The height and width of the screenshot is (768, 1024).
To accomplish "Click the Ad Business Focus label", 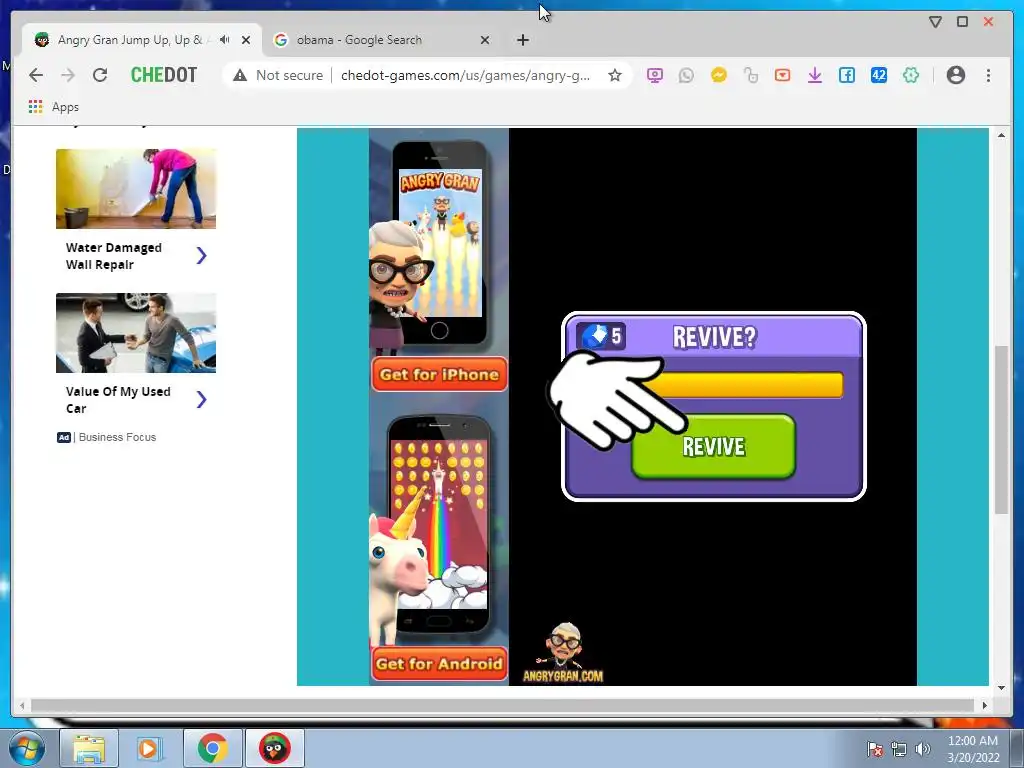I will (106, 437).
